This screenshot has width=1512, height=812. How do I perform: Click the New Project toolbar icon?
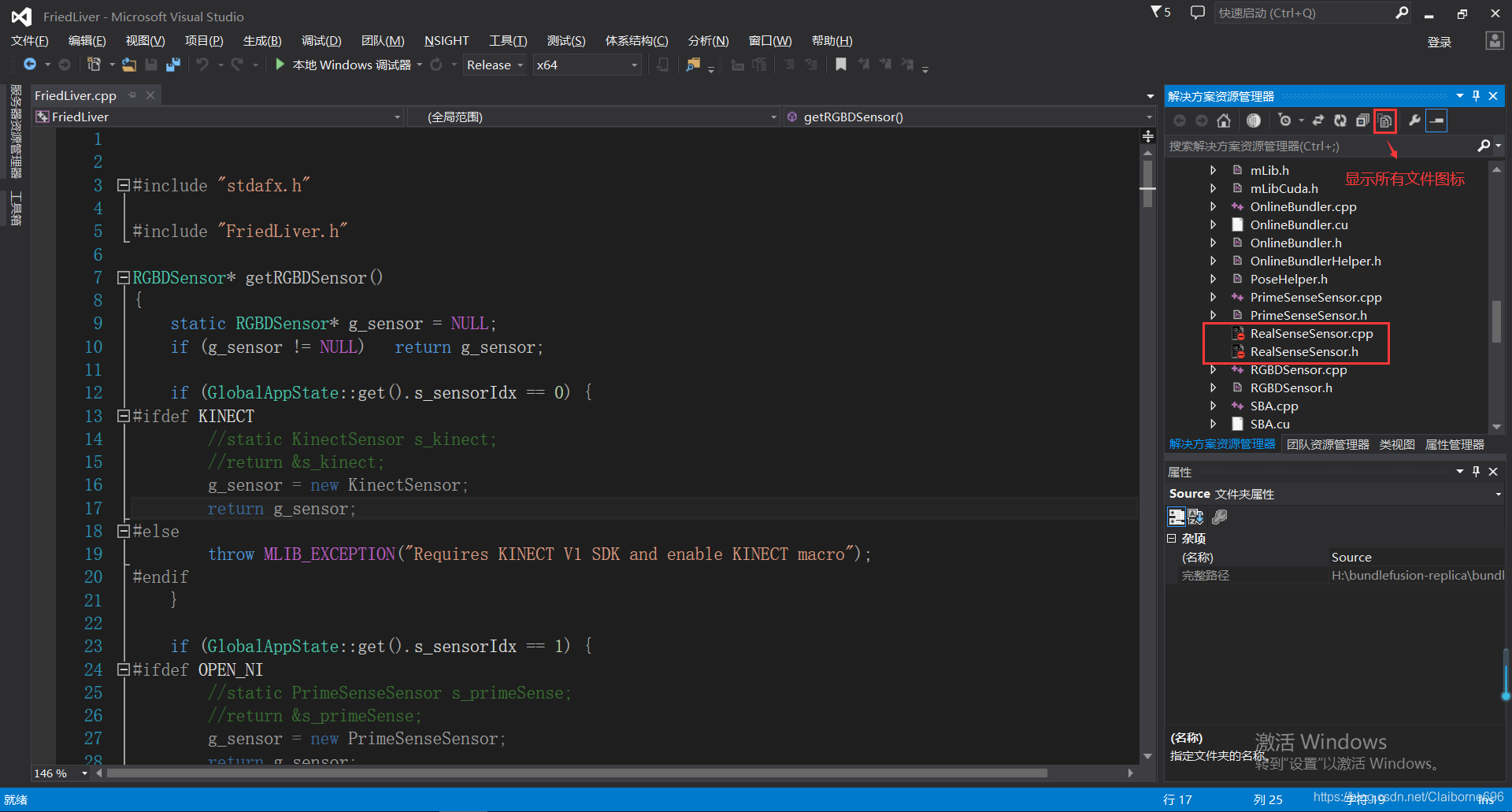(x=94, y=65)
